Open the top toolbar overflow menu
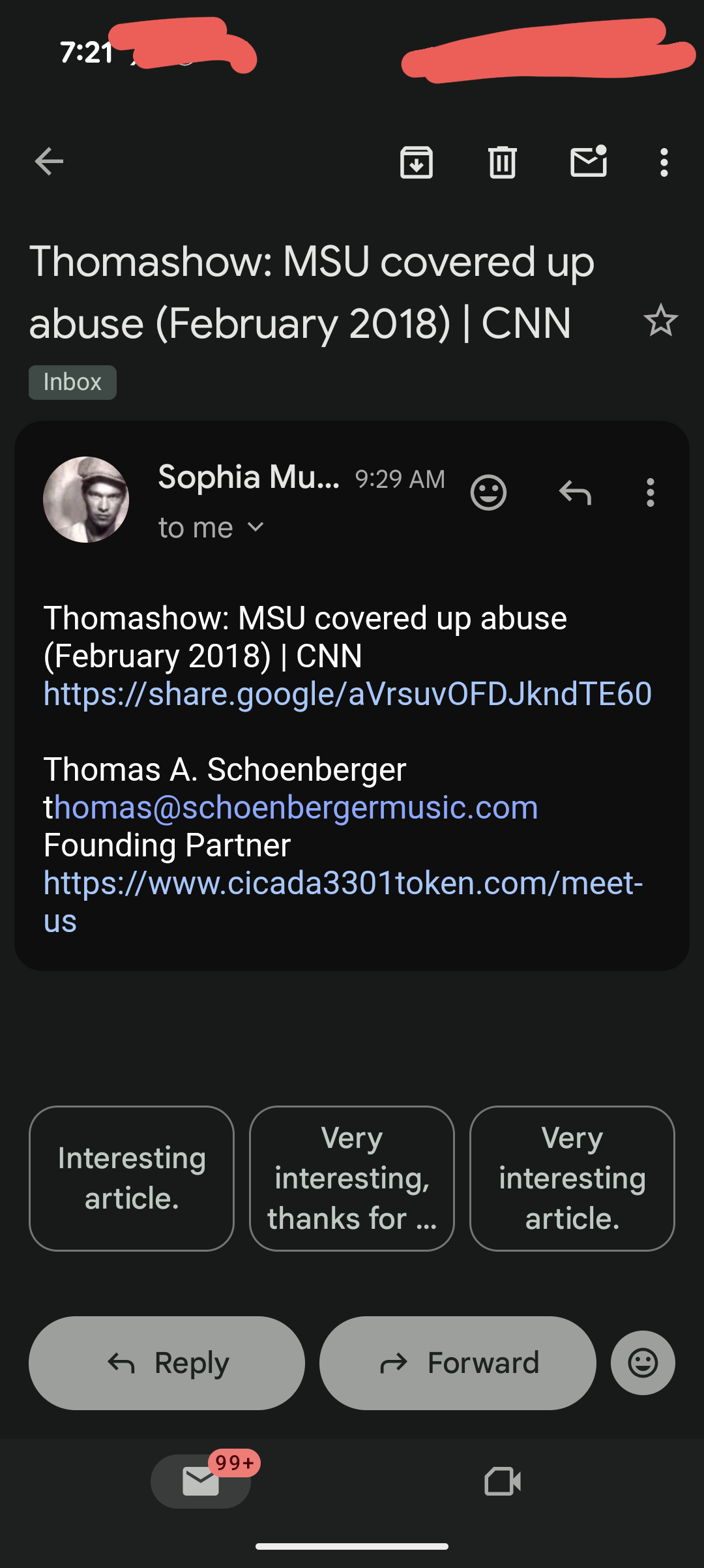The width and height of the screenshot is (704, 1568). point(664,162)
